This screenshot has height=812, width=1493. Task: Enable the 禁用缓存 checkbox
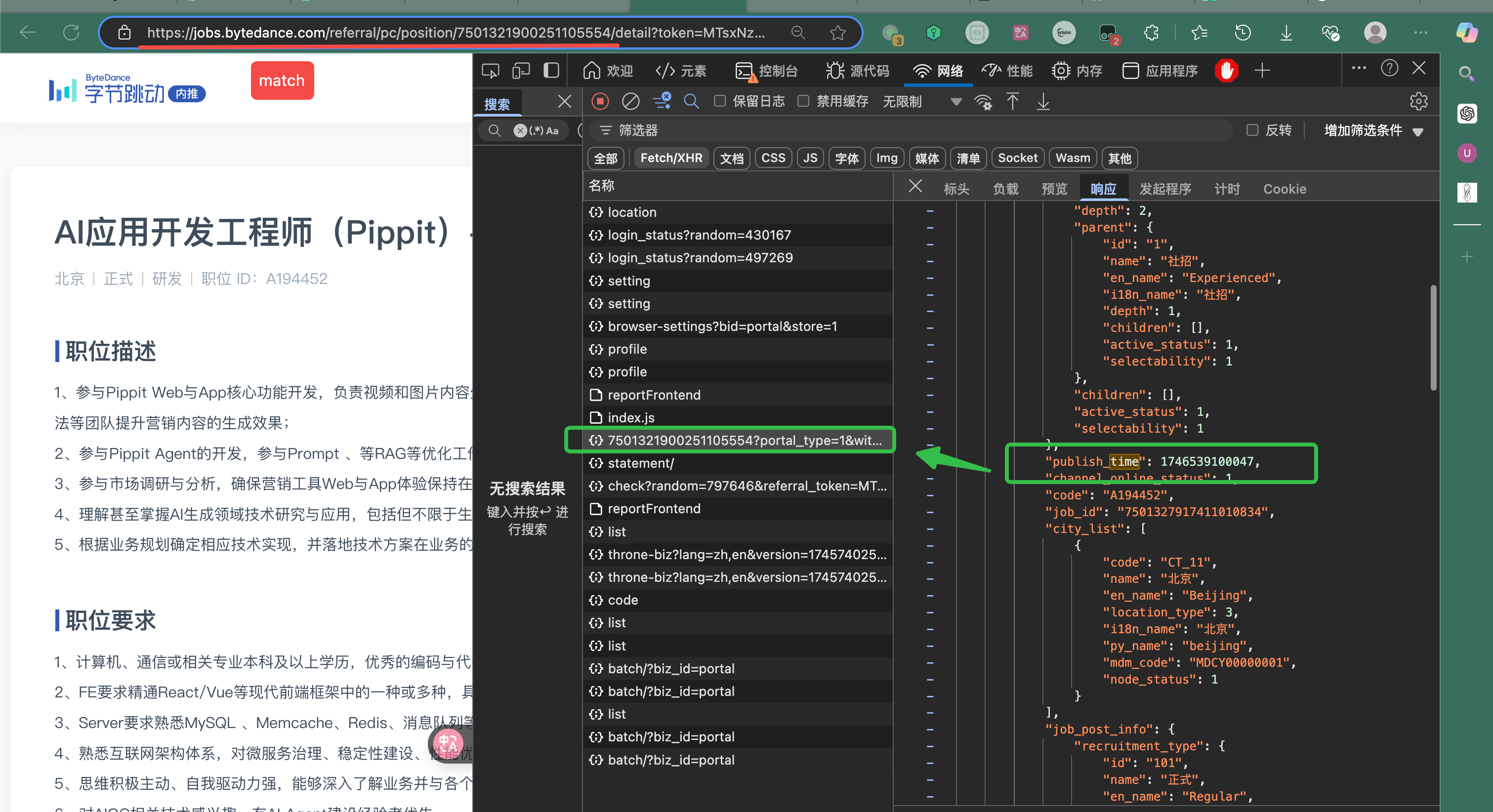click(x=803, y=101)
